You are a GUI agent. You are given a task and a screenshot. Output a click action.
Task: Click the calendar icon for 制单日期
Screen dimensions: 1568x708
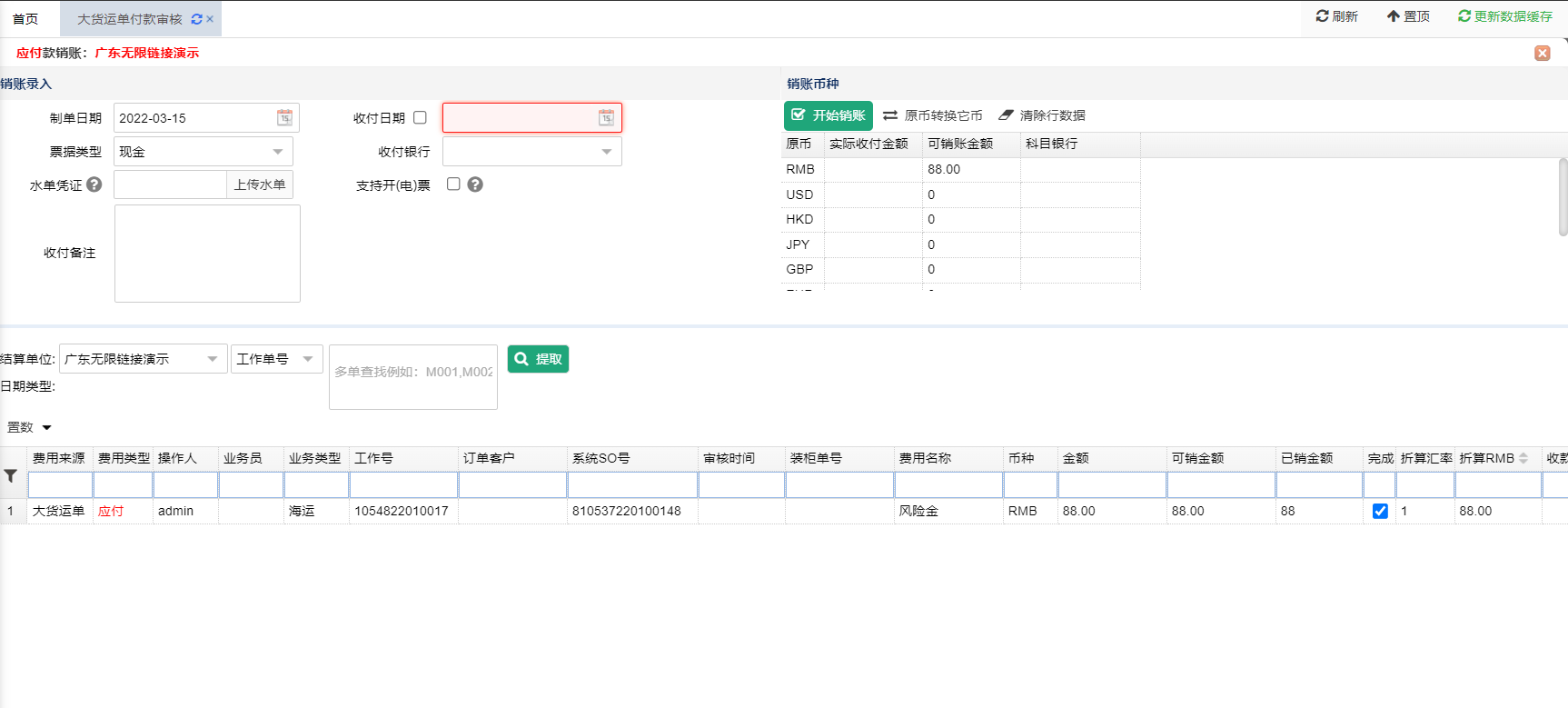(x=284, y=118)
